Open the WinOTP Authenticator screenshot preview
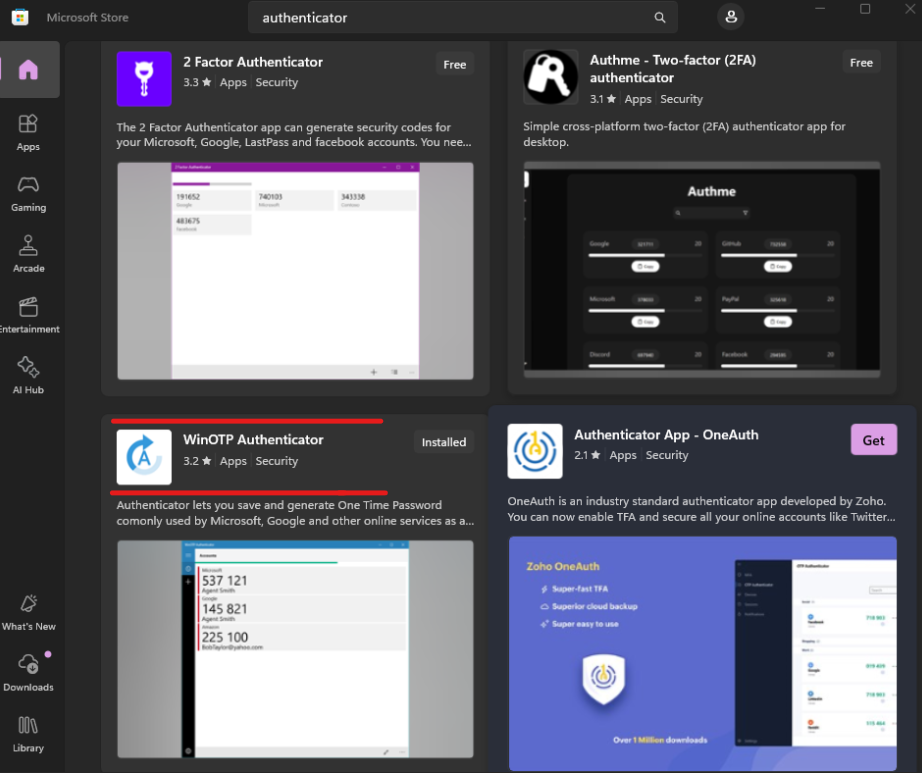The width and height of the screenshot is (922, 773). pyautogui.click(x=295, y=648)
